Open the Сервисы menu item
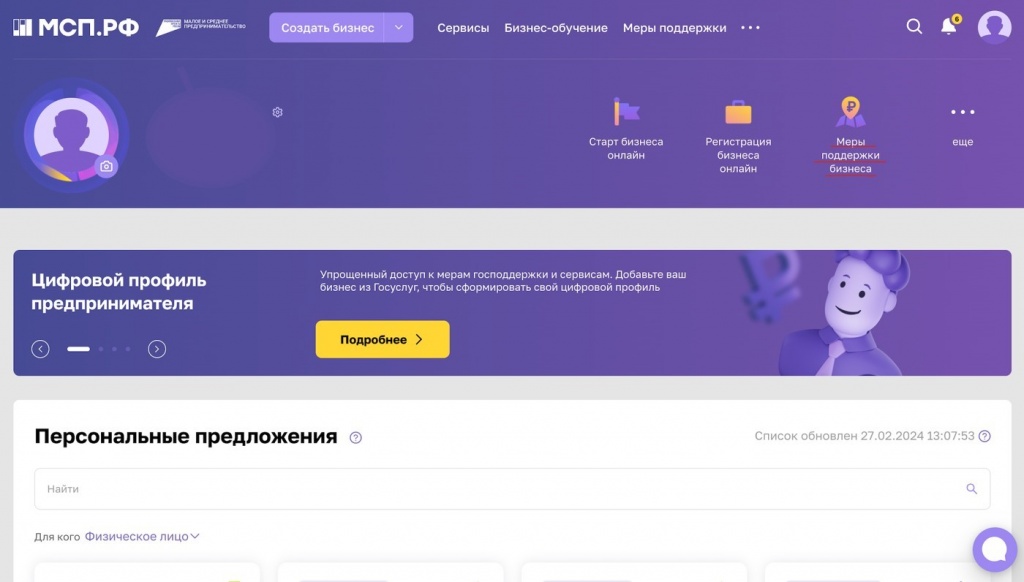This screenshot has height=582, width=1024. [463, 28]
